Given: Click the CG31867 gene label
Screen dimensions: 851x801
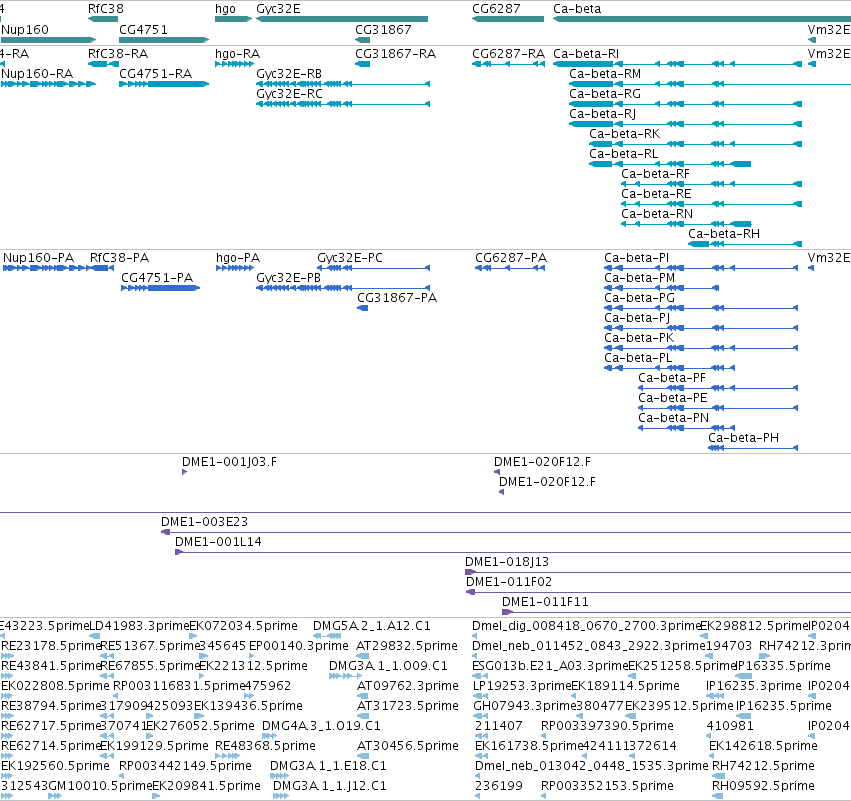Looking at the screenshot, I should point(383,29).
